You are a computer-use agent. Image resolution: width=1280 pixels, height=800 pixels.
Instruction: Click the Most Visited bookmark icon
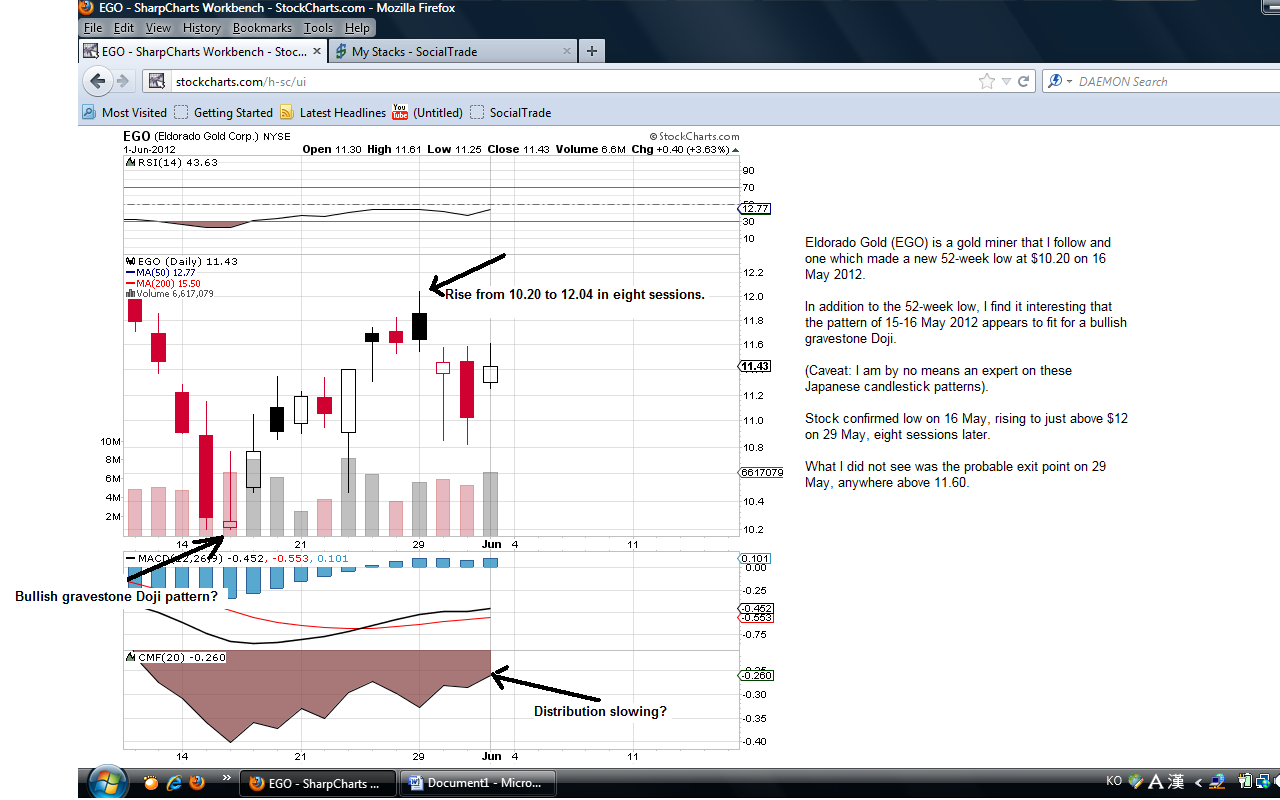(x=88, y=113)
